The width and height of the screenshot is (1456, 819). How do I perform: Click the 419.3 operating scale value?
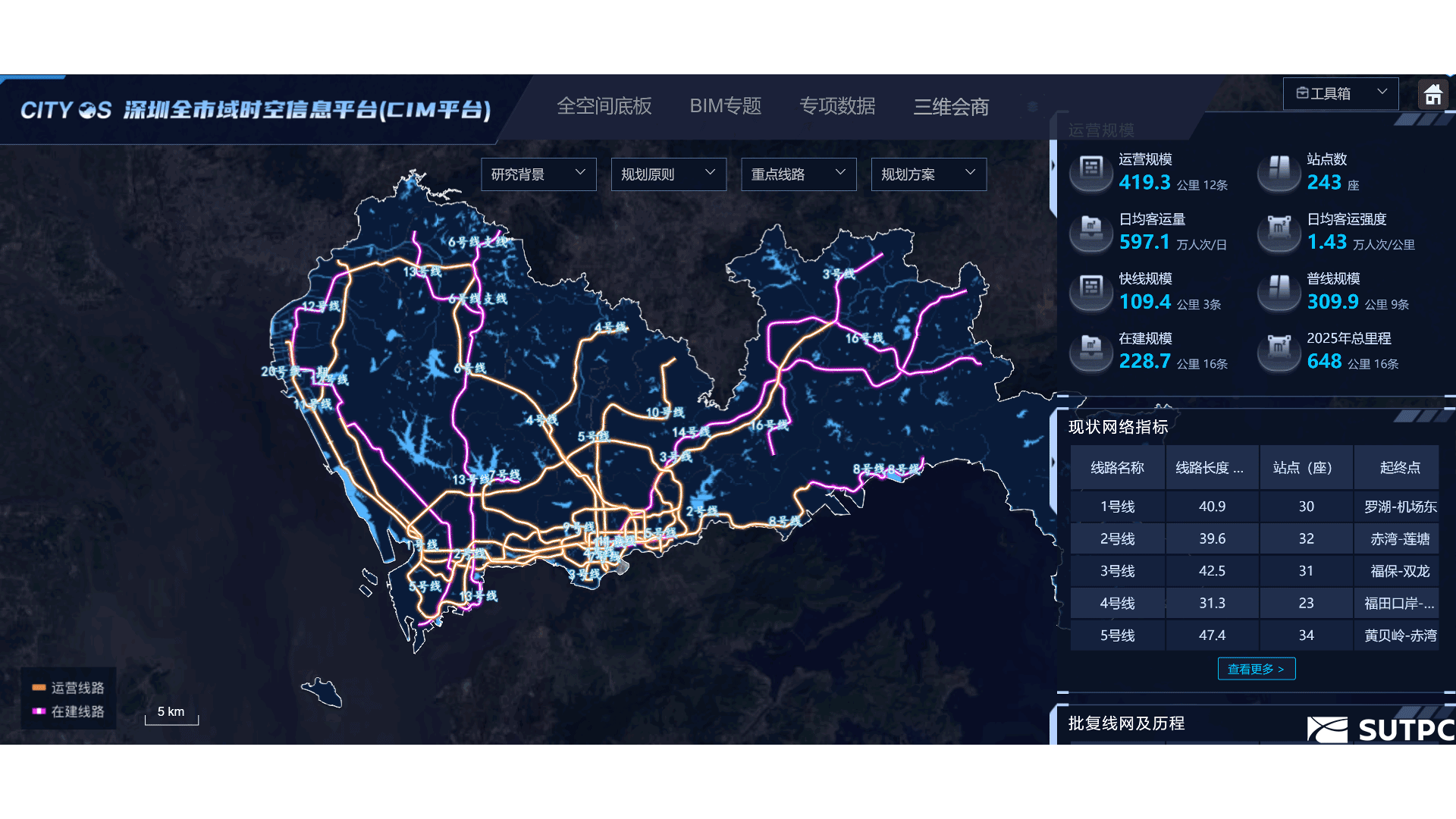click(x=1145, y=183)
